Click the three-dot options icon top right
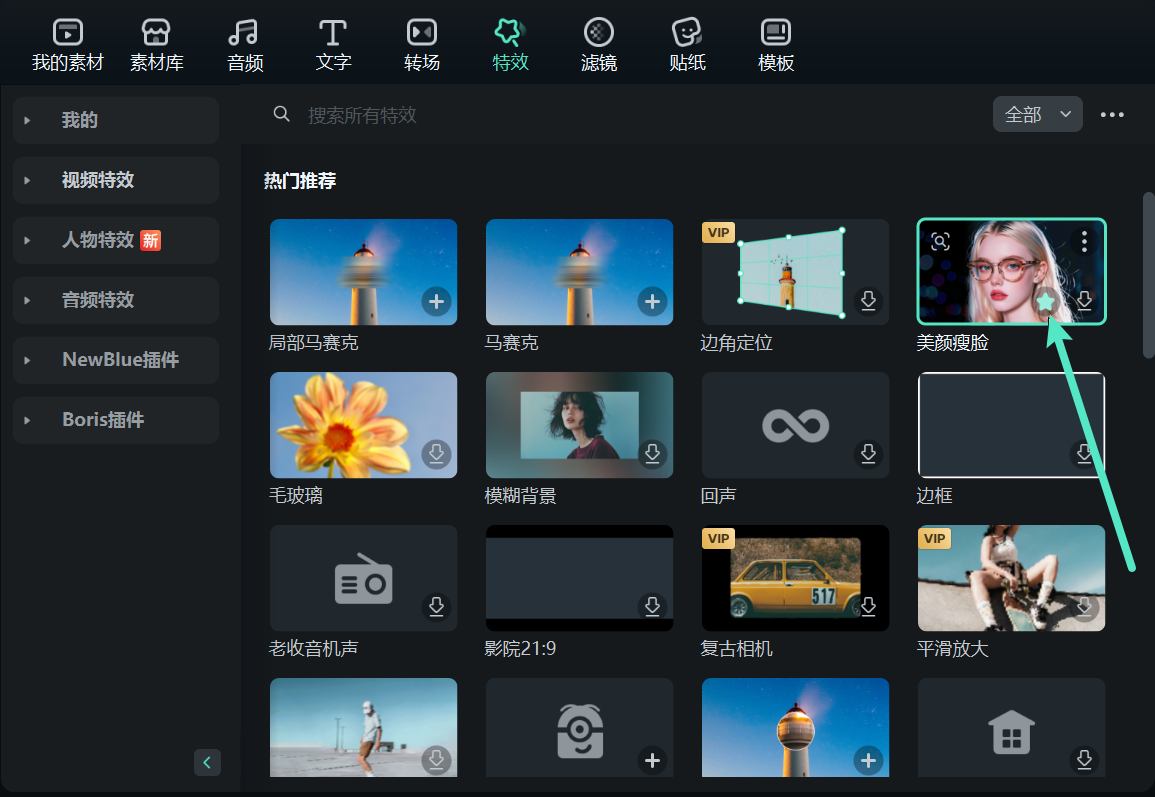Screen dimensions: 1155x797 pos(1112,114)
